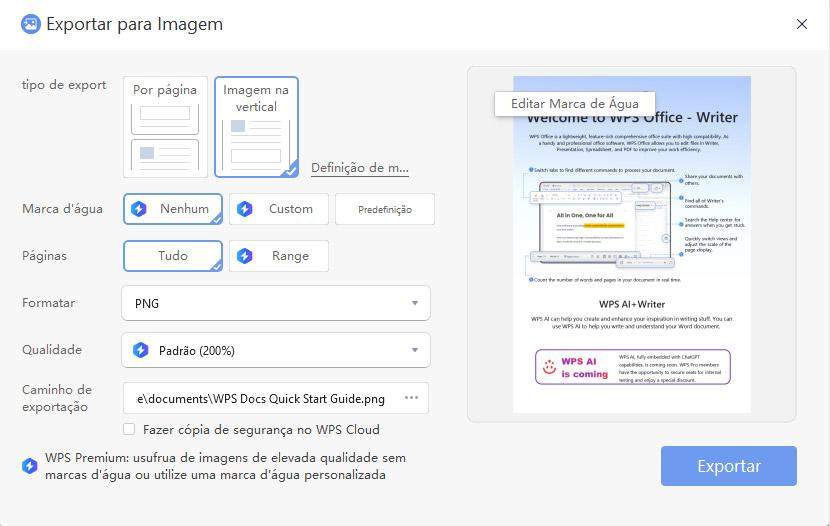Choose Custom watermark option

pos(279,208)
